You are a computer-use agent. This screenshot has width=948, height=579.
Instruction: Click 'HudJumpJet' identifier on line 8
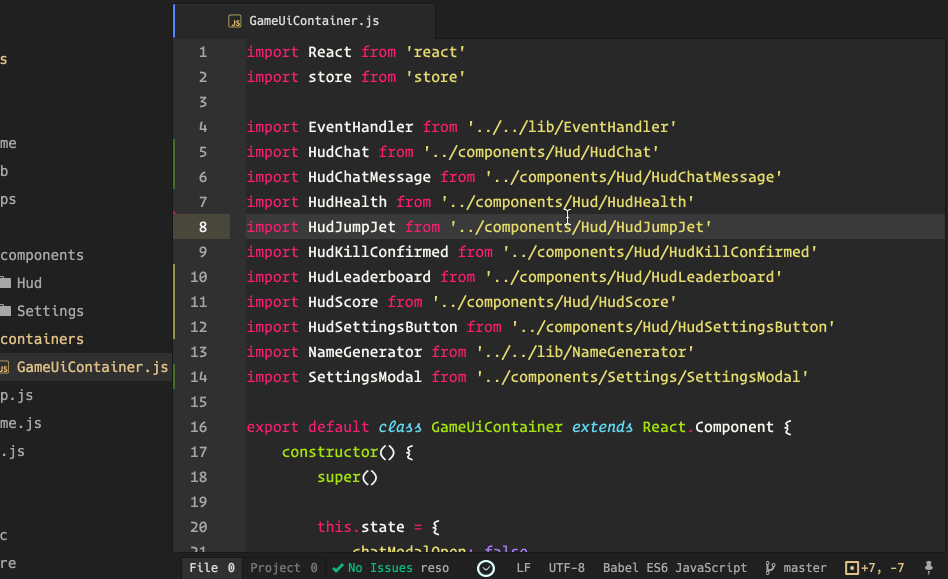coord(352,227)
